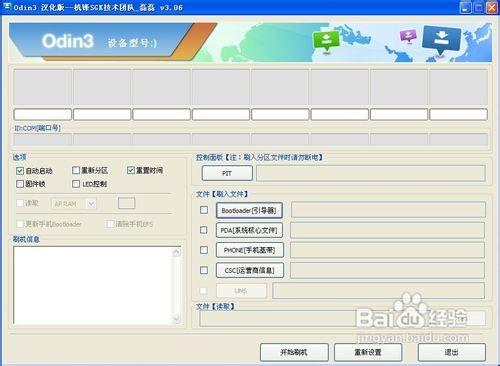The width and height of the screenshot is (500, 366).
Task: Click the 文件【读取】 label
Action: [x=215, y=306]
